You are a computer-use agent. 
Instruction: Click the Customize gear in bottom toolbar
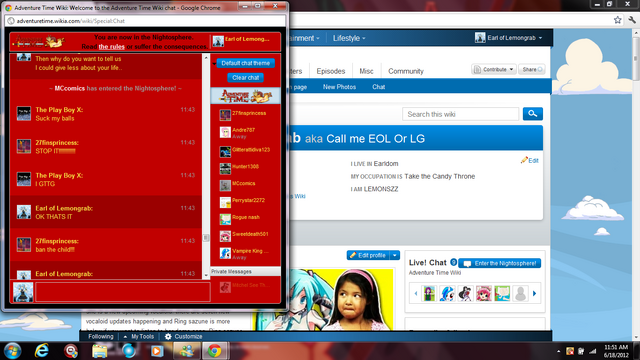tap(183, 336)
